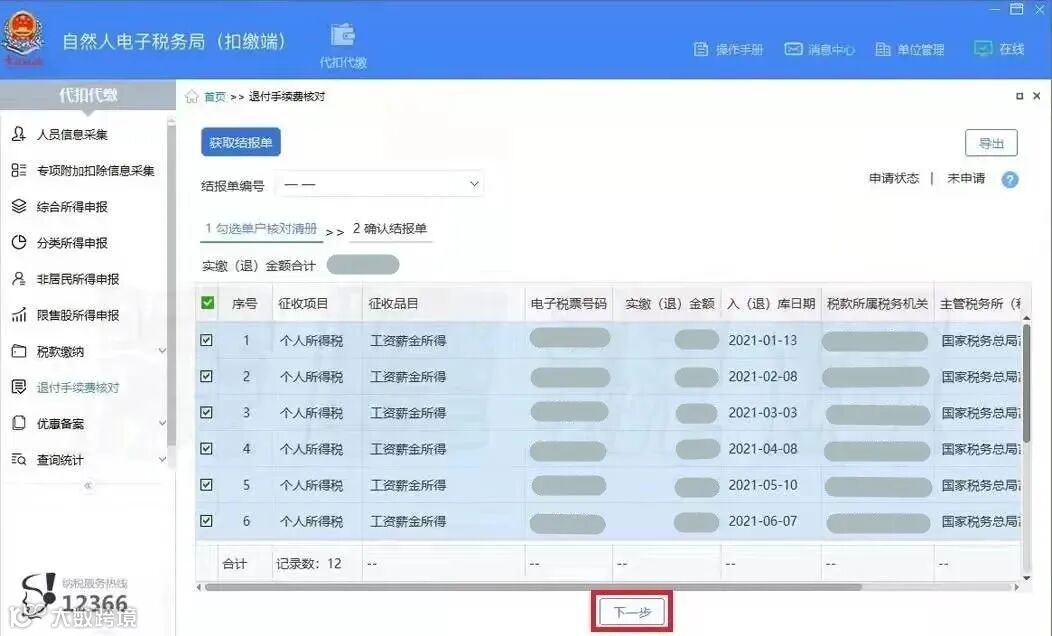Click the 税款缴纳 folder icon
The height and width of the screenshot is (636, 1052).
(x=19, y=351)
